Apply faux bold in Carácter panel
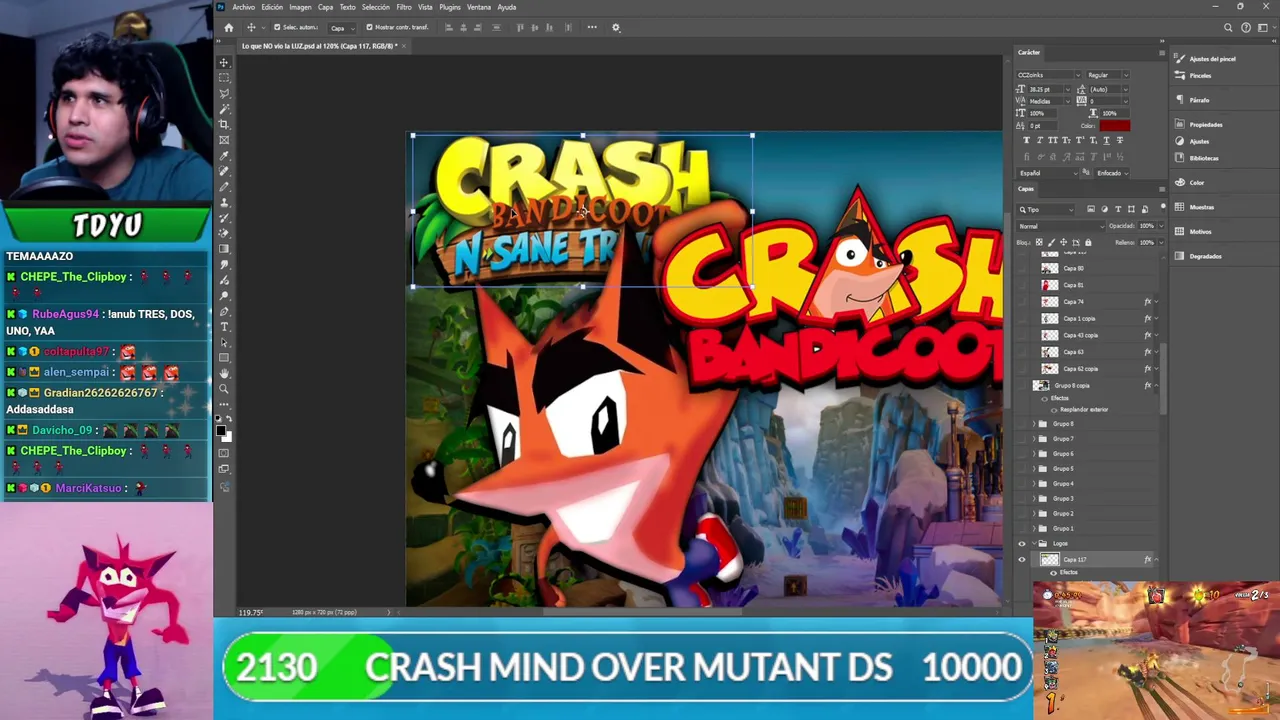 1026,140
